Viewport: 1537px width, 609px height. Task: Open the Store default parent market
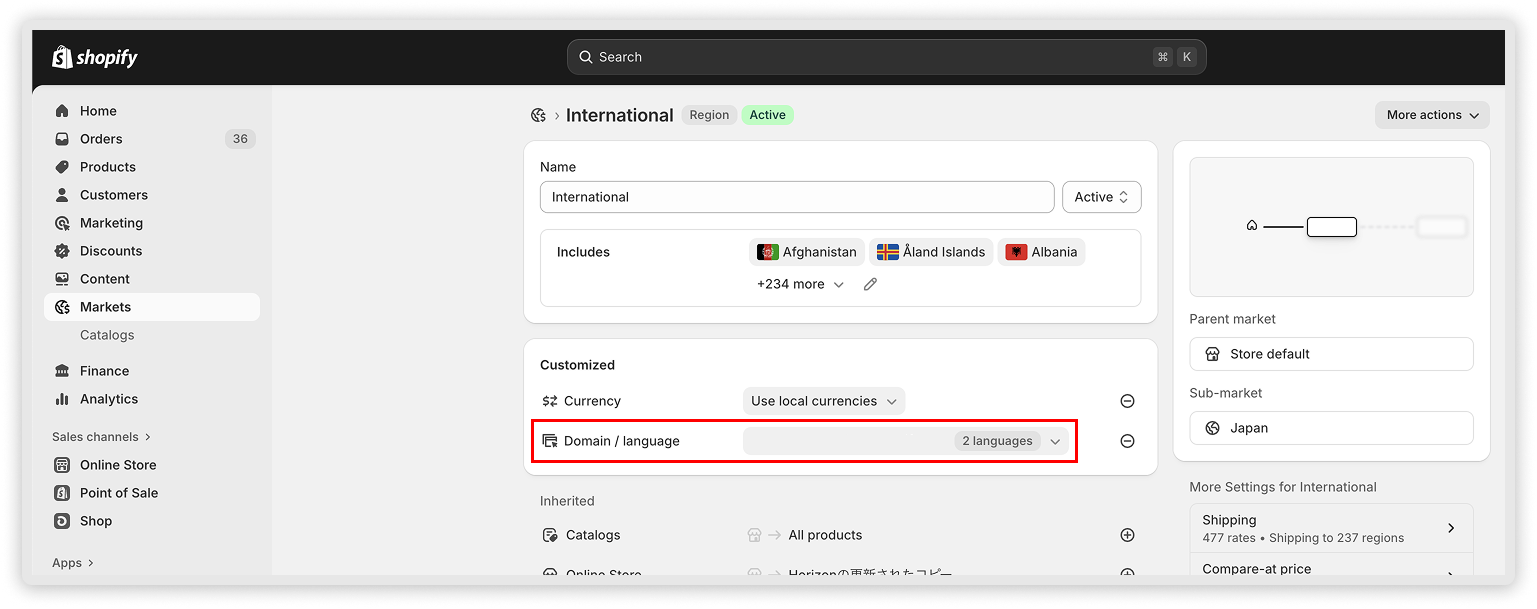(x=1330, y=354)
